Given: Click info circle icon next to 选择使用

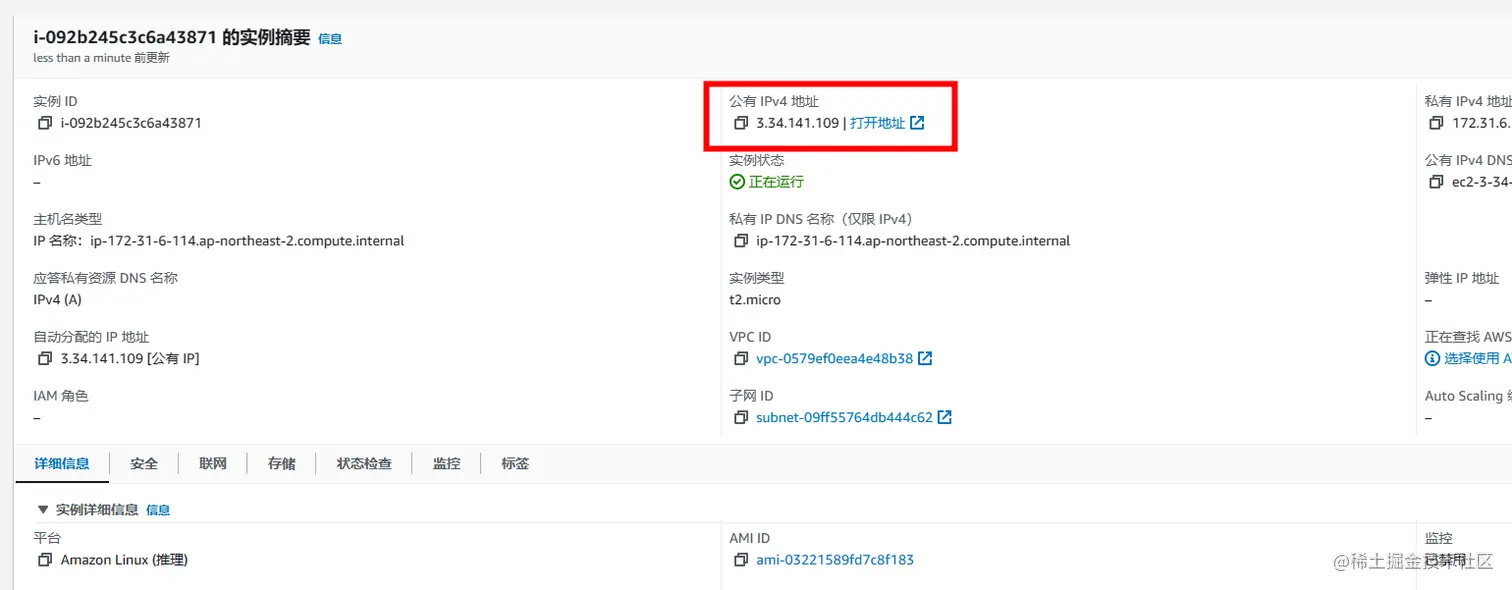Looking at the screenshot, I should [1433, 358].
